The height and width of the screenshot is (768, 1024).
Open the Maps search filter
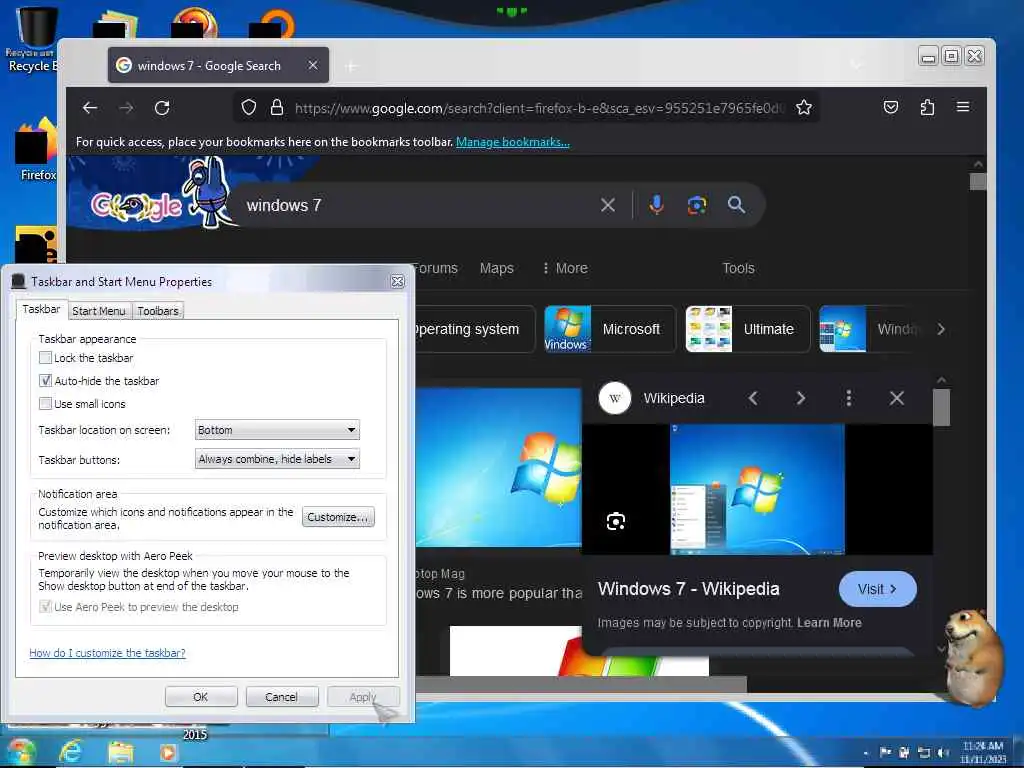coord(496,268)
